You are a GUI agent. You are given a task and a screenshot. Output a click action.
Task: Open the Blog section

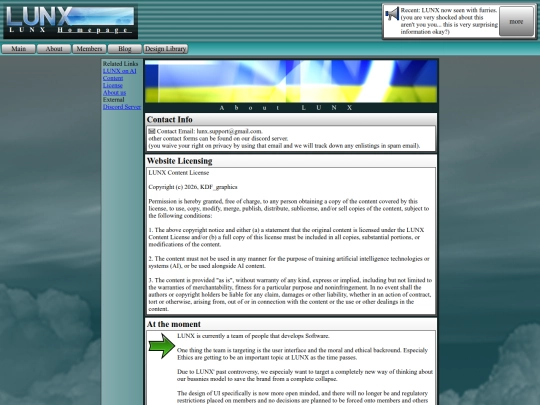coord(125,49)
